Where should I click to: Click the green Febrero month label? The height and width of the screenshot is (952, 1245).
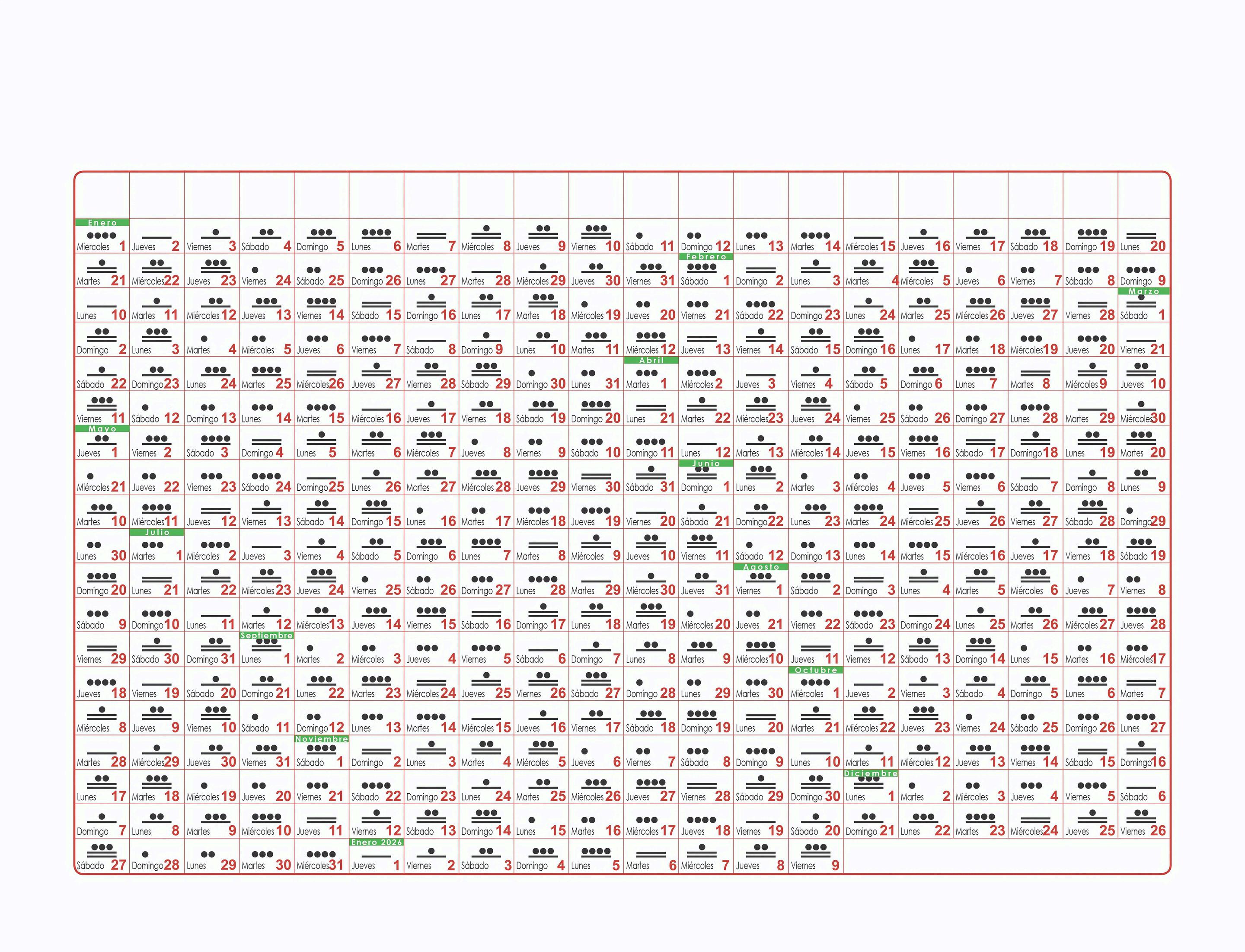tap(705, 257)
